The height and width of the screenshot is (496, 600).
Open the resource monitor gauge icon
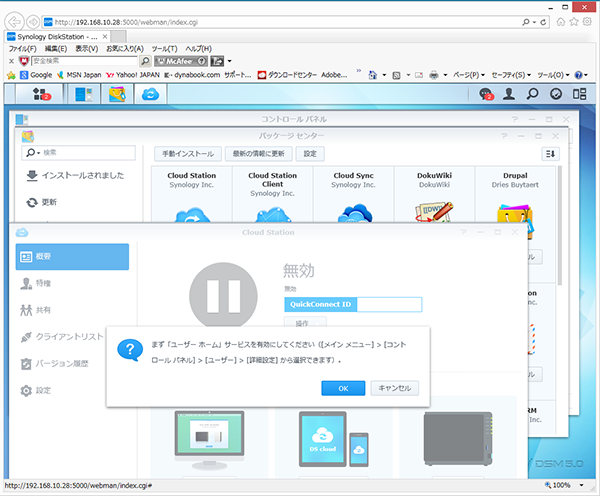pos(556,94)
